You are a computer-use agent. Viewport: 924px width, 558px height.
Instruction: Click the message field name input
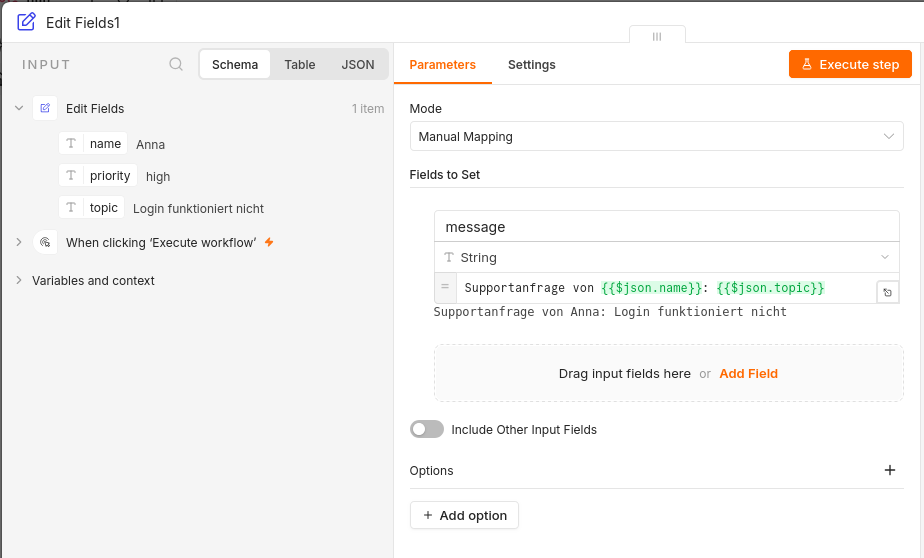666,227
